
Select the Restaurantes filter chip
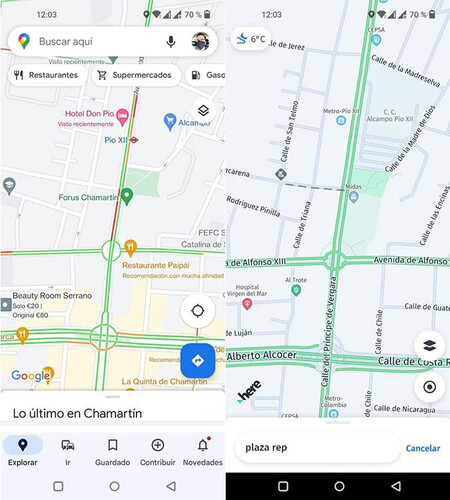[x=47, y=75]
